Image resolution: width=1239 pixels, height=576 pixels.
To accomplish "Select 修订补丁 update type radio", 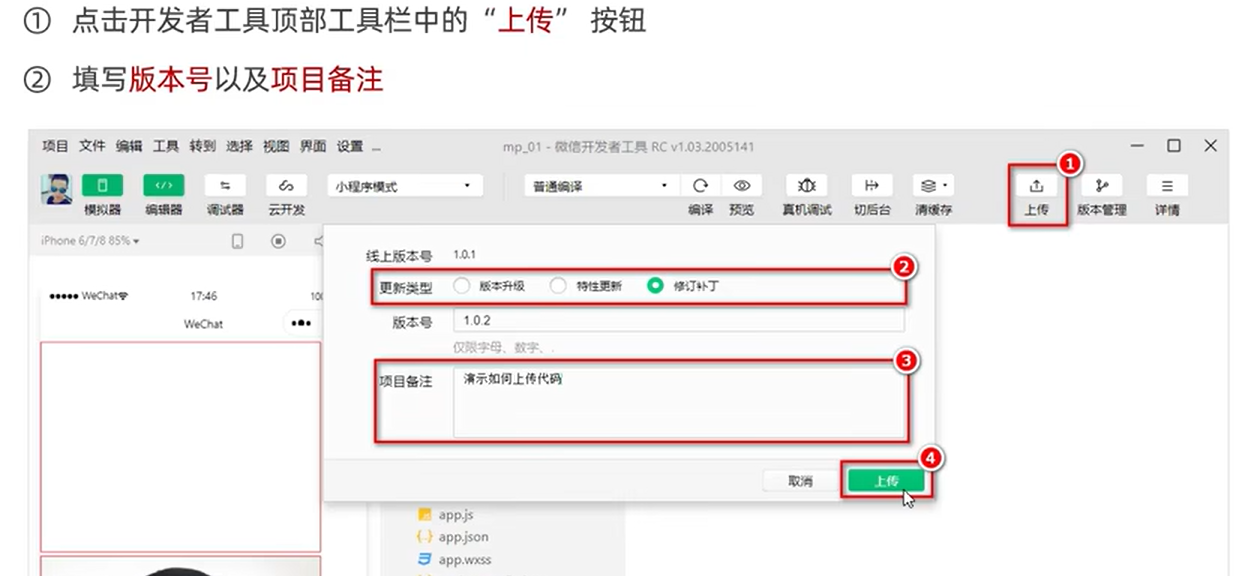I will (x=655, y=286).
